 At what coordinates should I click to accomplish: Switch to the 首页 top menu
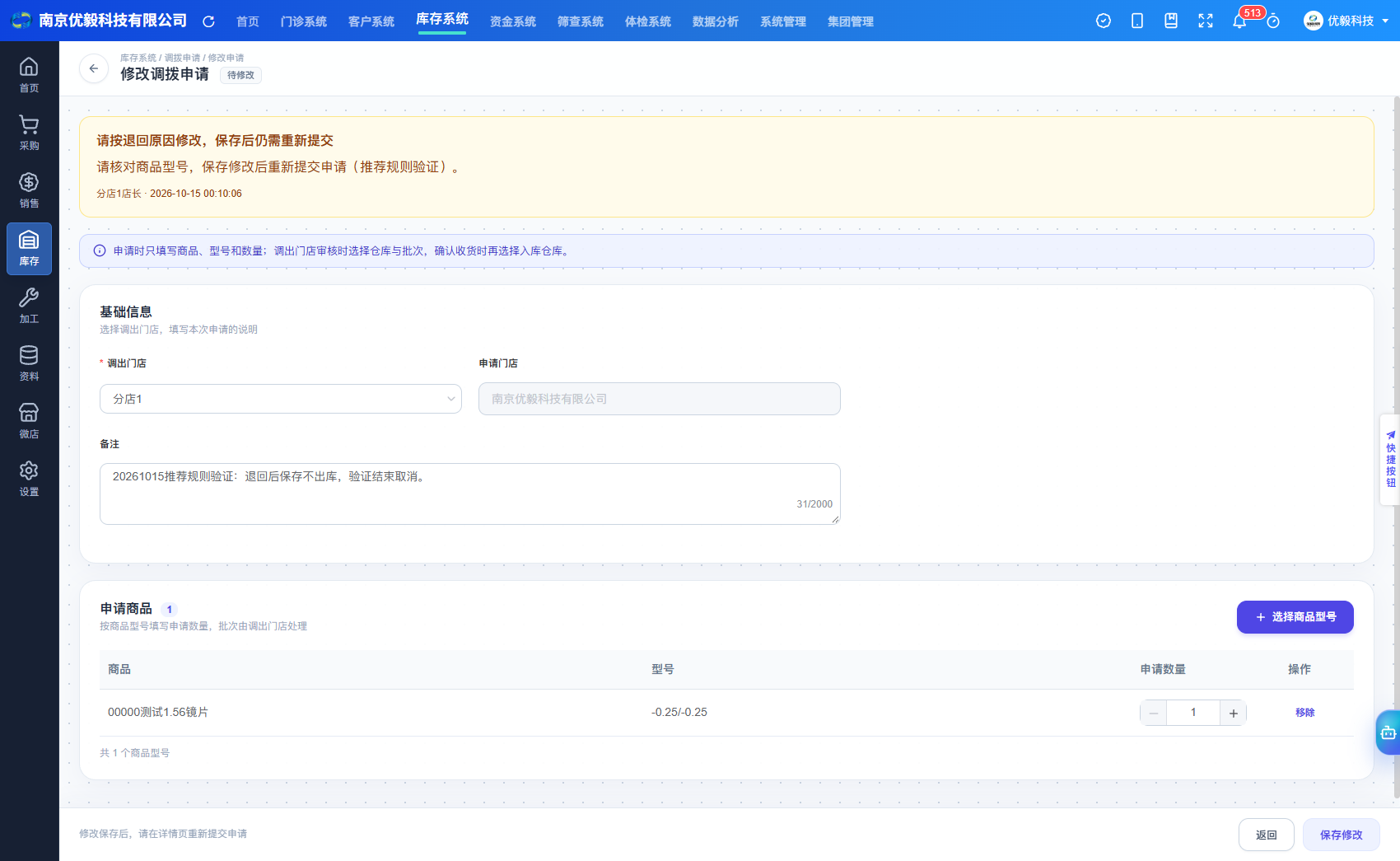pyautogui.click(x=248, y=21)
